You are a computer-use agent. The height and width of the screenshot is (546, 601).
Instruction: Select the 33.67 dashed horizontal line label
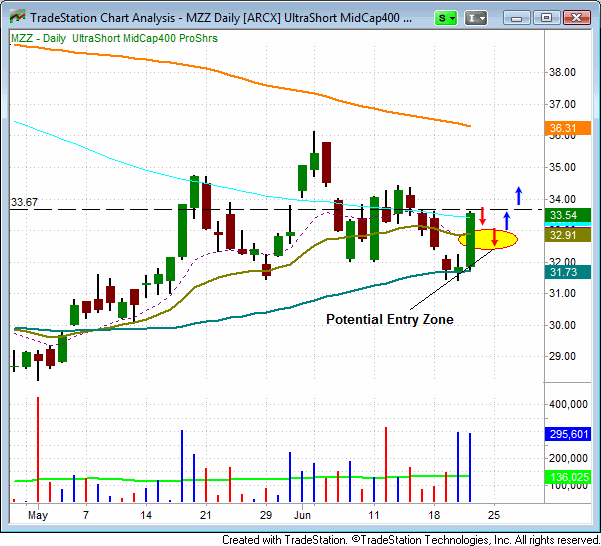[x=24, y=202]
